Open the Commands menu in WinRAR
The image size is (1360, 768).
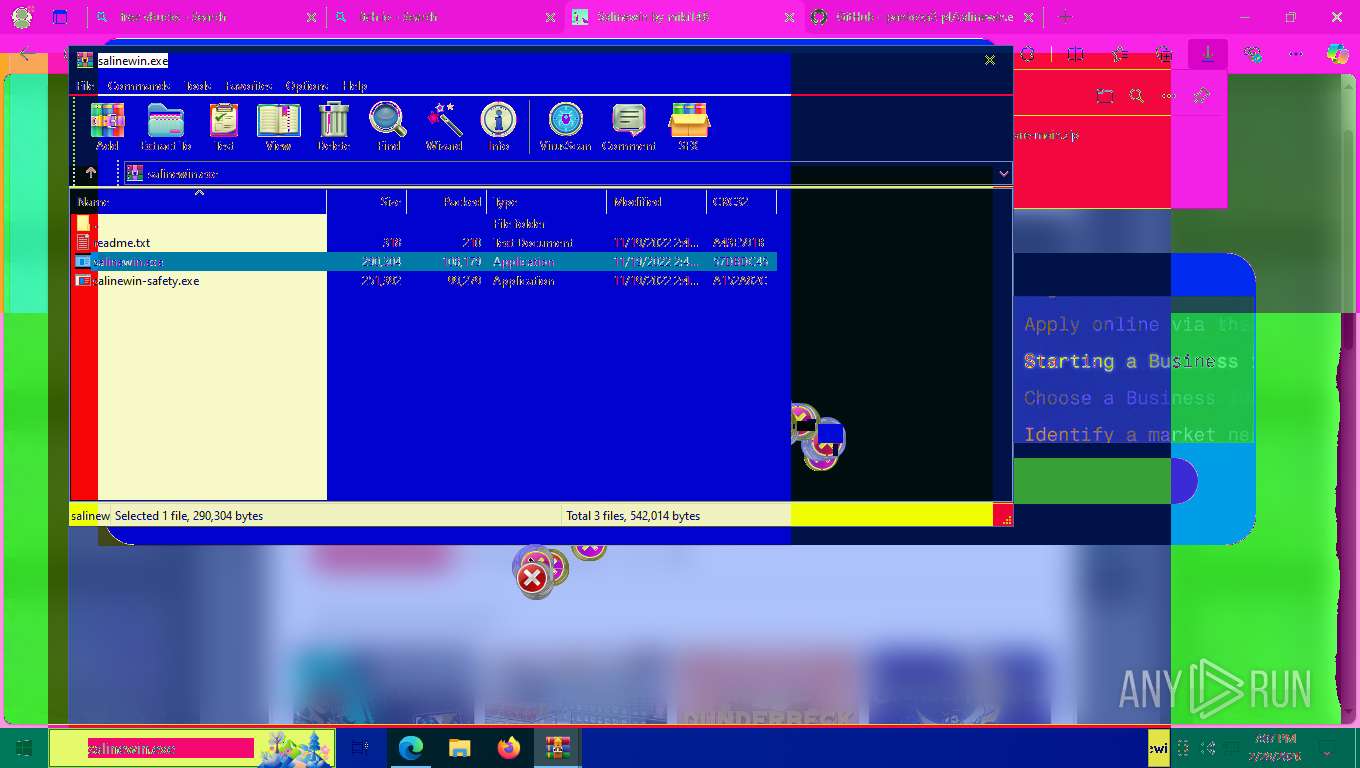pyautogui.click(x=139, y=86)
